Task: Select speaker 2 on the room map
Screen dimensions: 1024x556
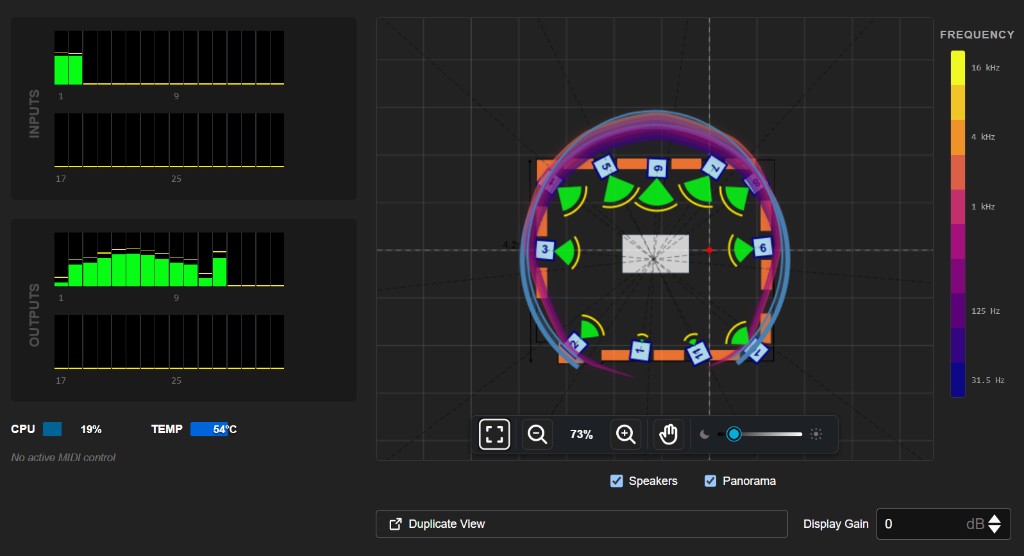Action: coord(575,344)
